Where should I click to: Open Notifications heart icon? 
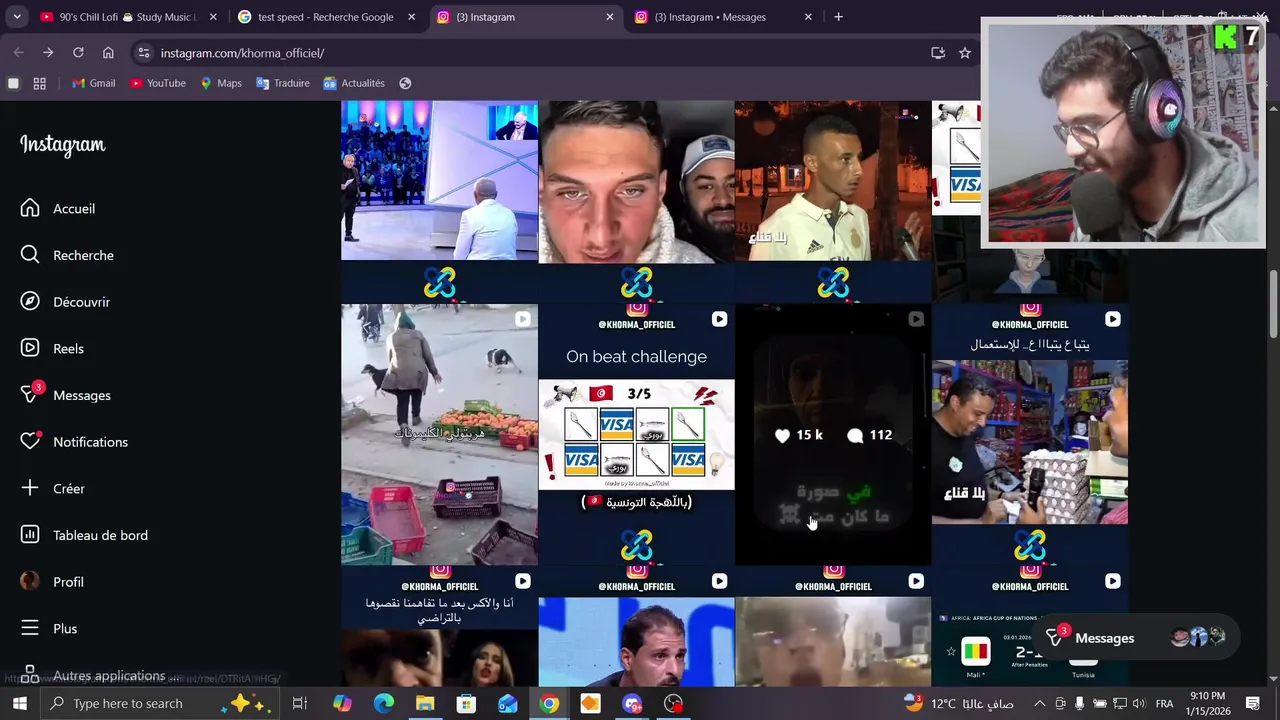74,442
